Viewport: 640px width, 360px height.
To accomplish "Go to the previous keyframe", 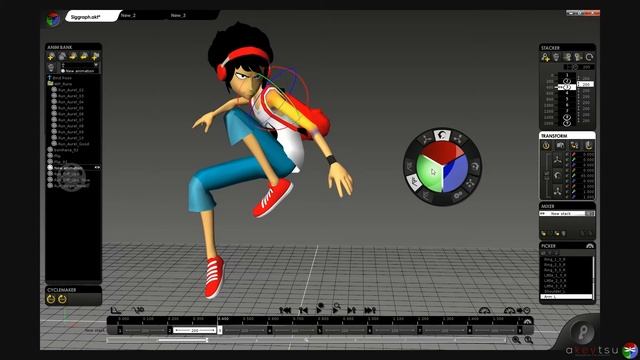I will (303, 310).
